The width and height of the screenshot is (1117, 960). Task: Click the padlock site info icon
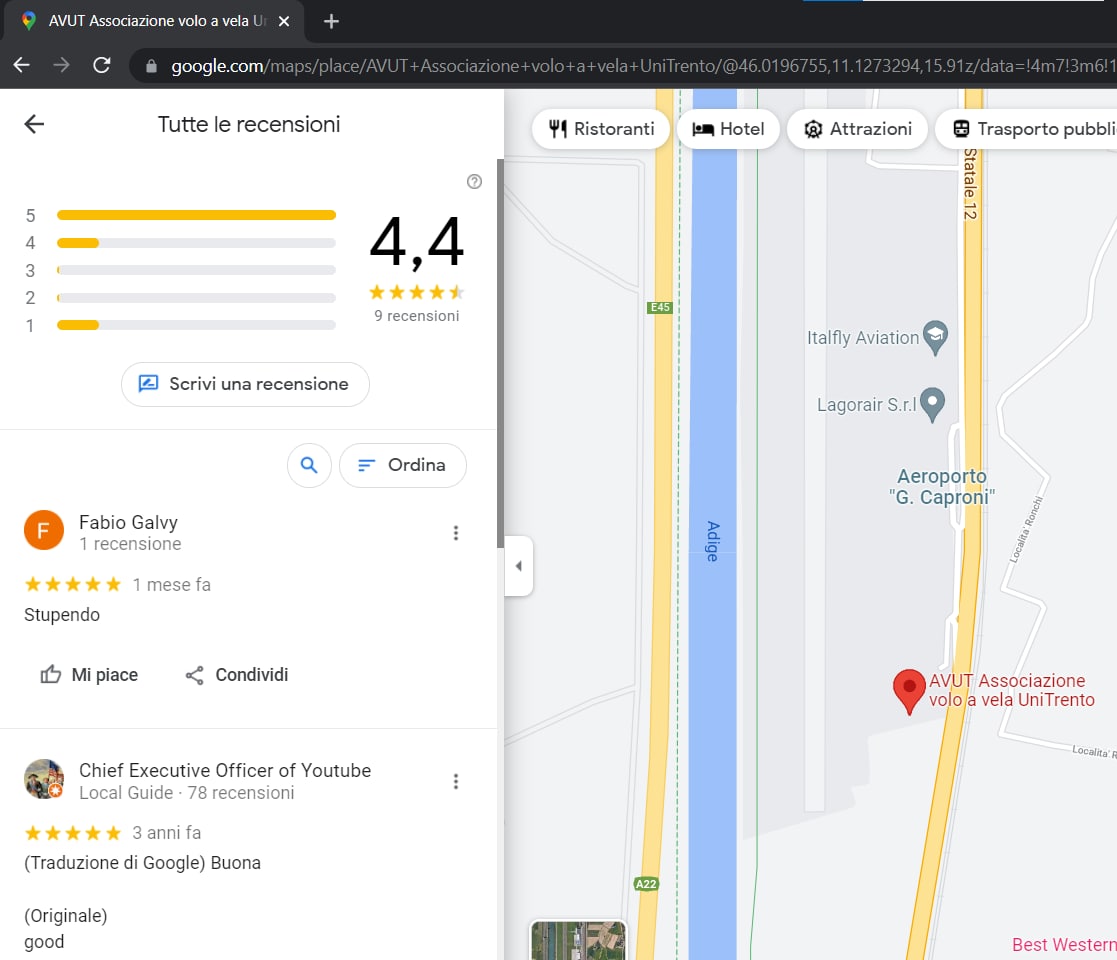tap(151, 66)
